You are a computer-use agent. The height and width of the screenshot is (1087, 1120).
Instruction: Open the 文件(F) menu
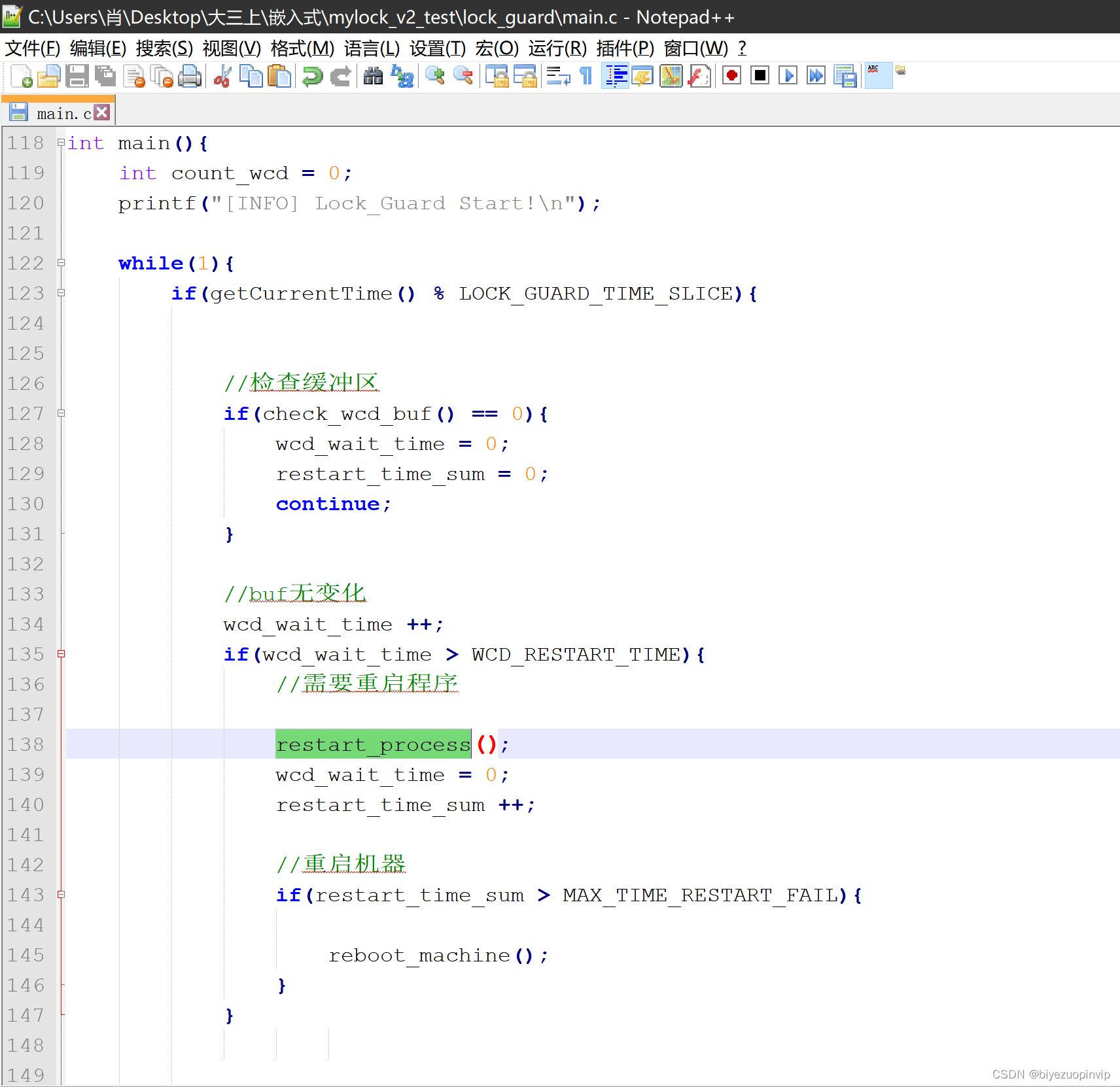point(33,48)
